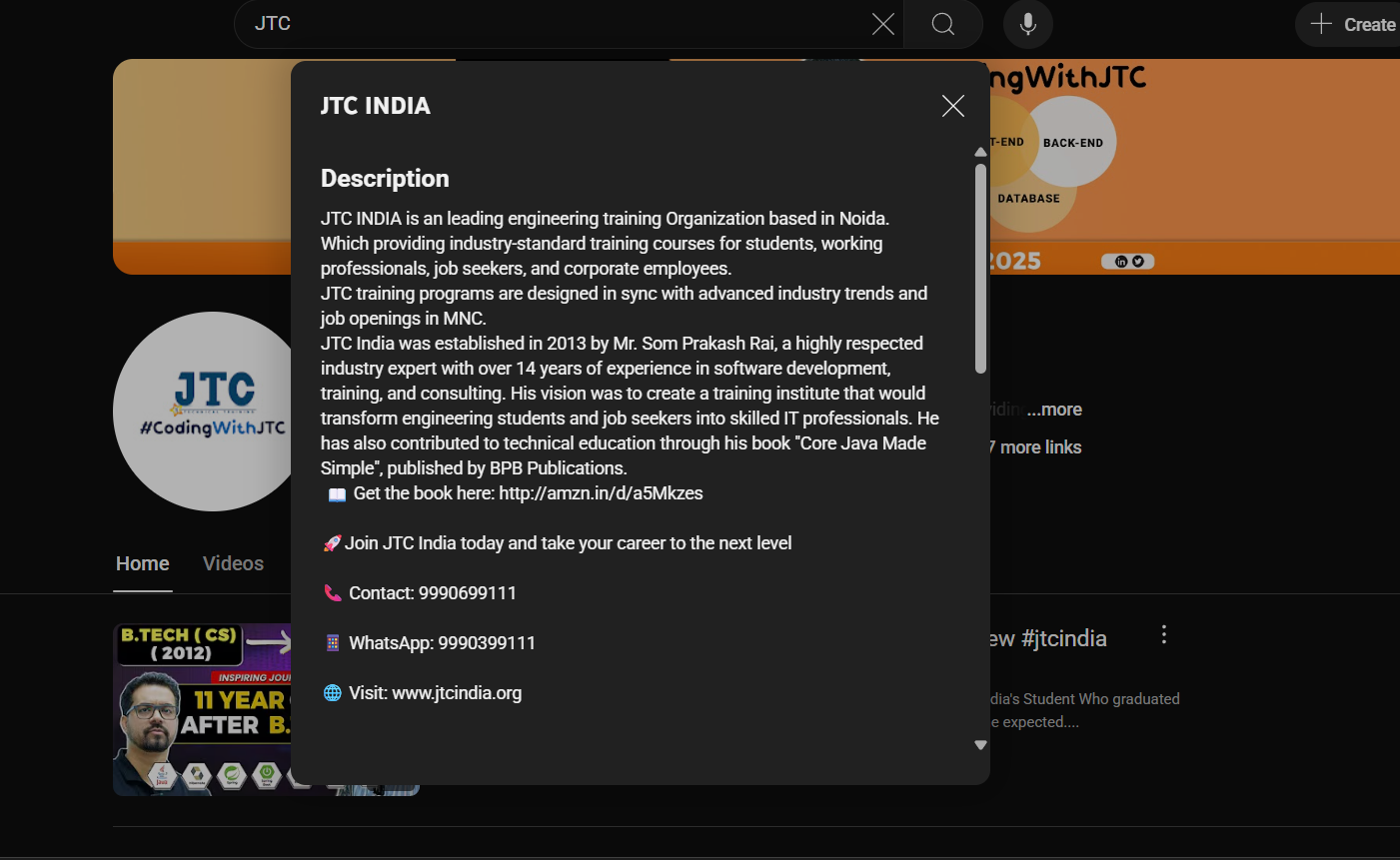Screen dimensions: 1400x860
Task: Clear the JTC search text with the X icon
Action: tap(883, 24)
